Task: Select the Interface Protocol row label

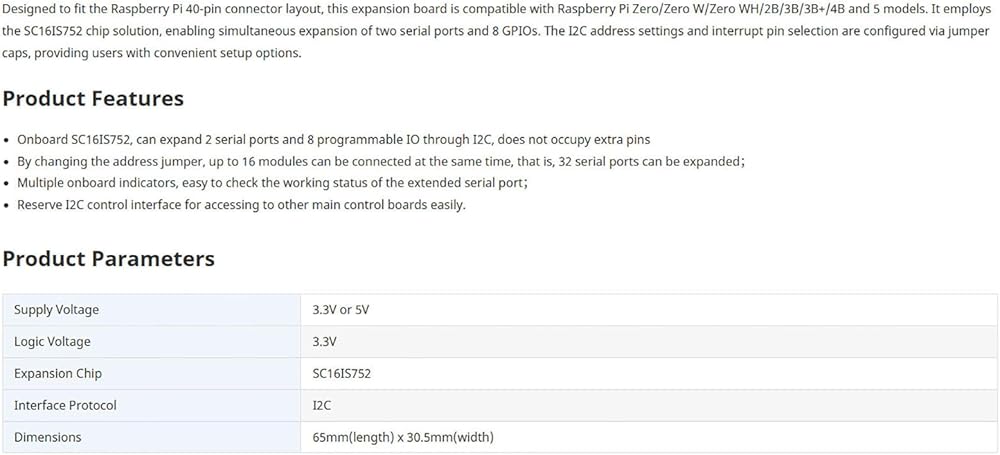Action: [65, 405]
